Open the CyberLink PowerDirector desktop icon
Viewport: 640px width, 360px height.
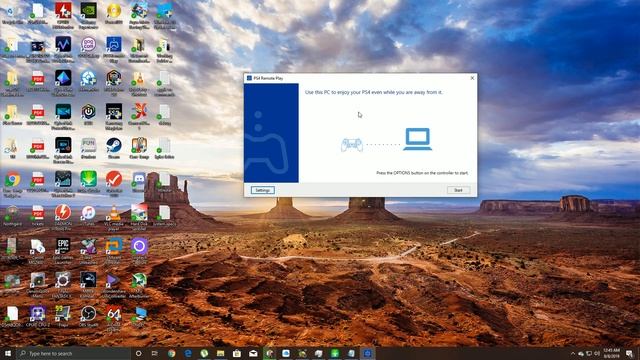[63, 116]
